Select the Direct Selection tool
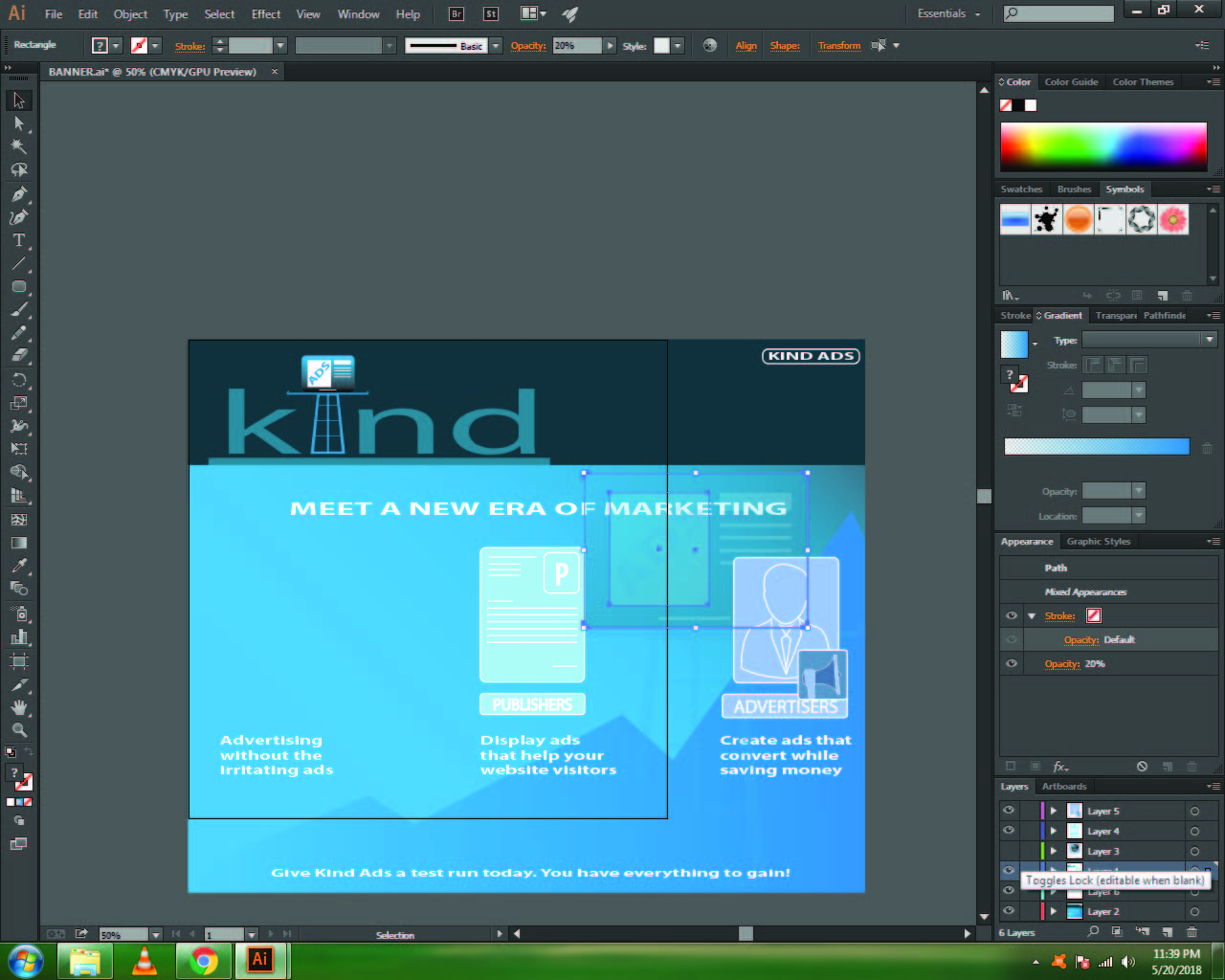This screenshot has width=1225, height=980. (x=19, y=123)
